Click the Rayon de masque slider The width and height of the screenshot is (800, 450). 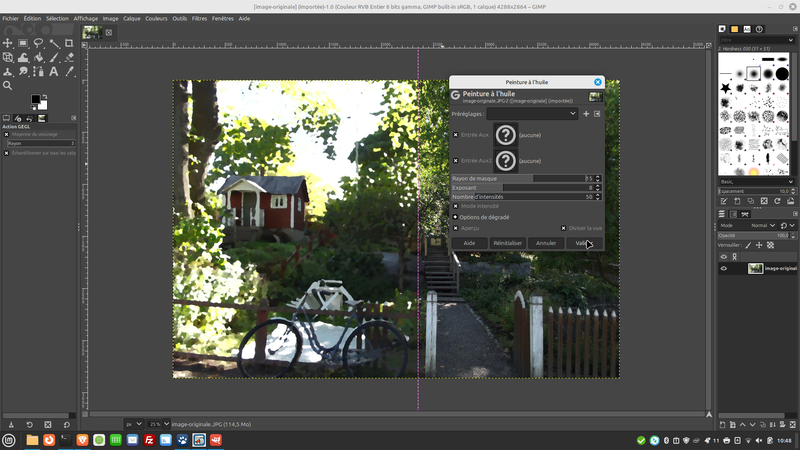pyautogui.click(x=520, y=179)
